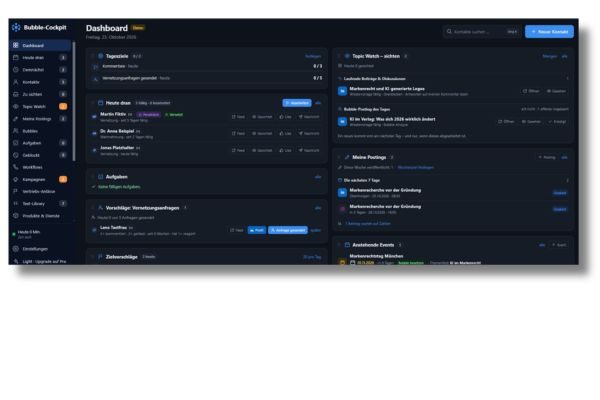Click the Demo badge next to Dashboard
The width and height of the screenshot is (600, 400).
138,28
